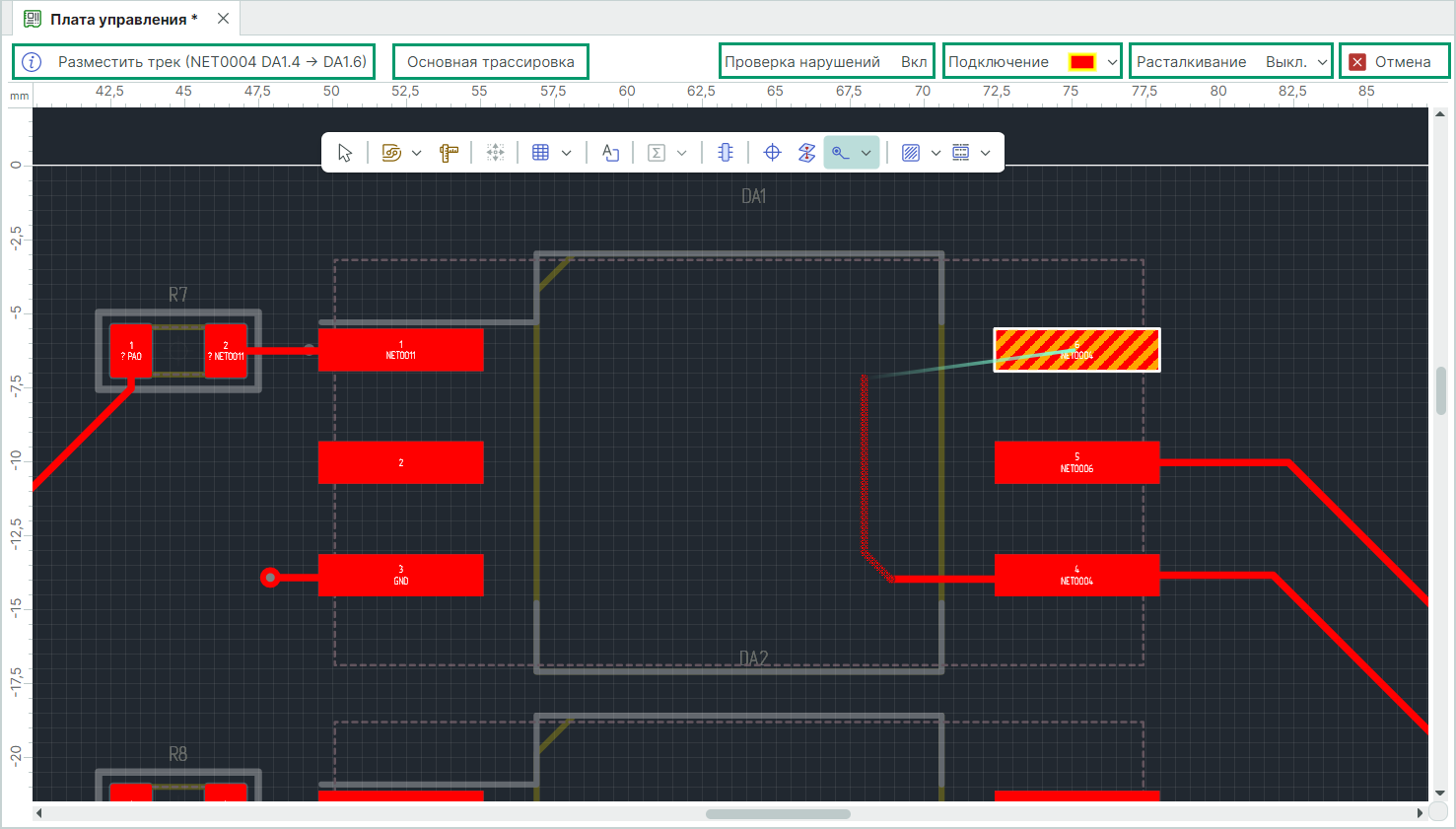Click the measurement ruler tool icon

(450, 153)
